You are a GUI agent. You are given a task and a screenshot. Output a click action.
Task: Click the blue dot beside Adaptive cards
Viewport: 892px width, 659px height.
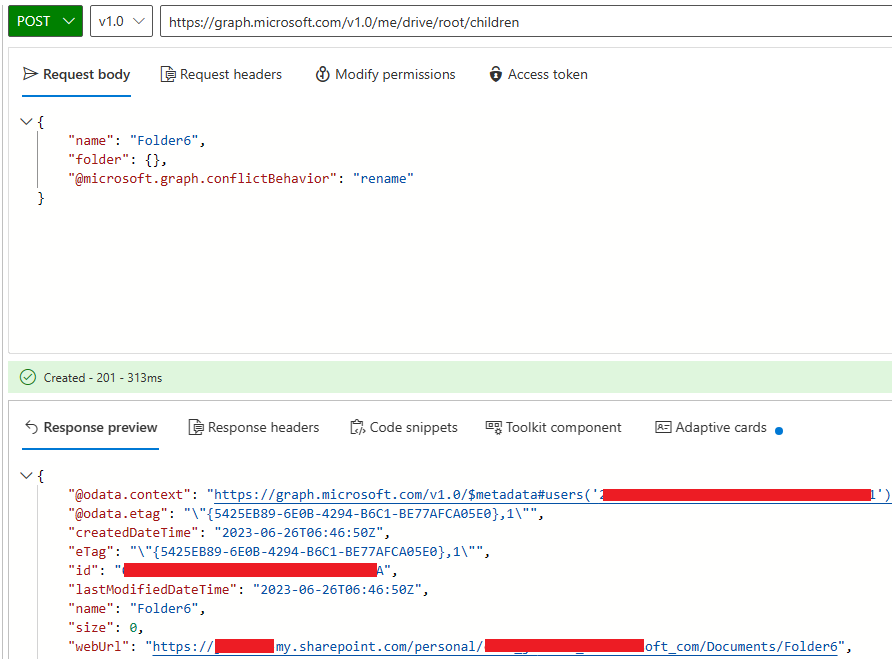coord(779,431)
